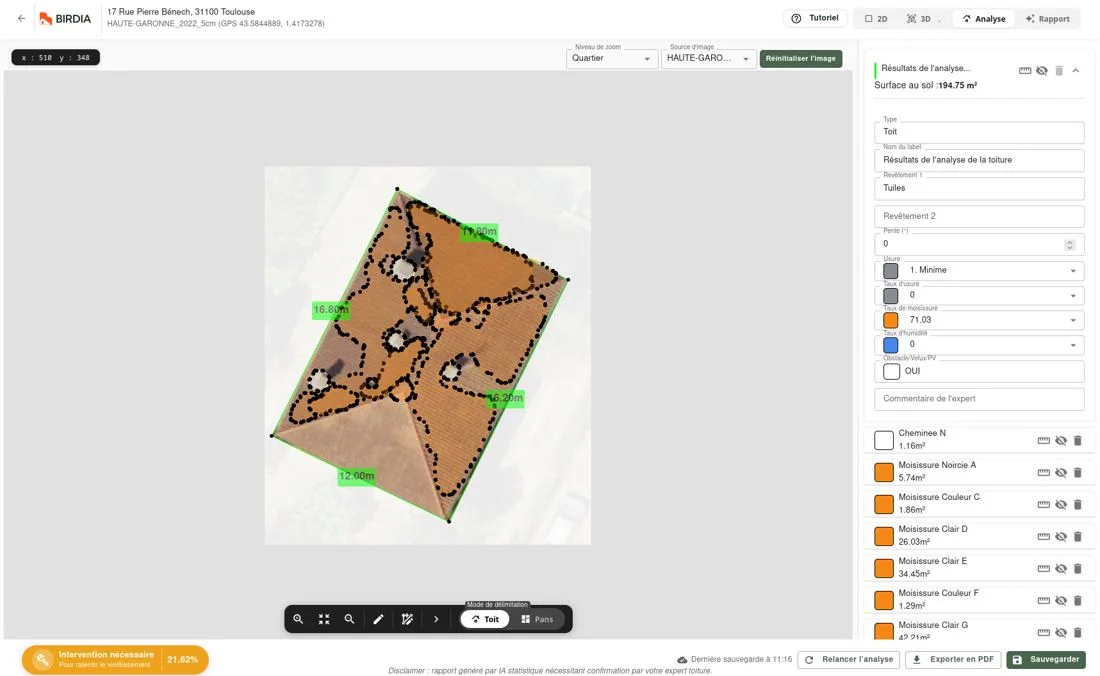The width and height of the screenshot is (1100, 676).
Task: Check the OUI box for Obstacle/Velux/PV
Action: tap(891, 371)
